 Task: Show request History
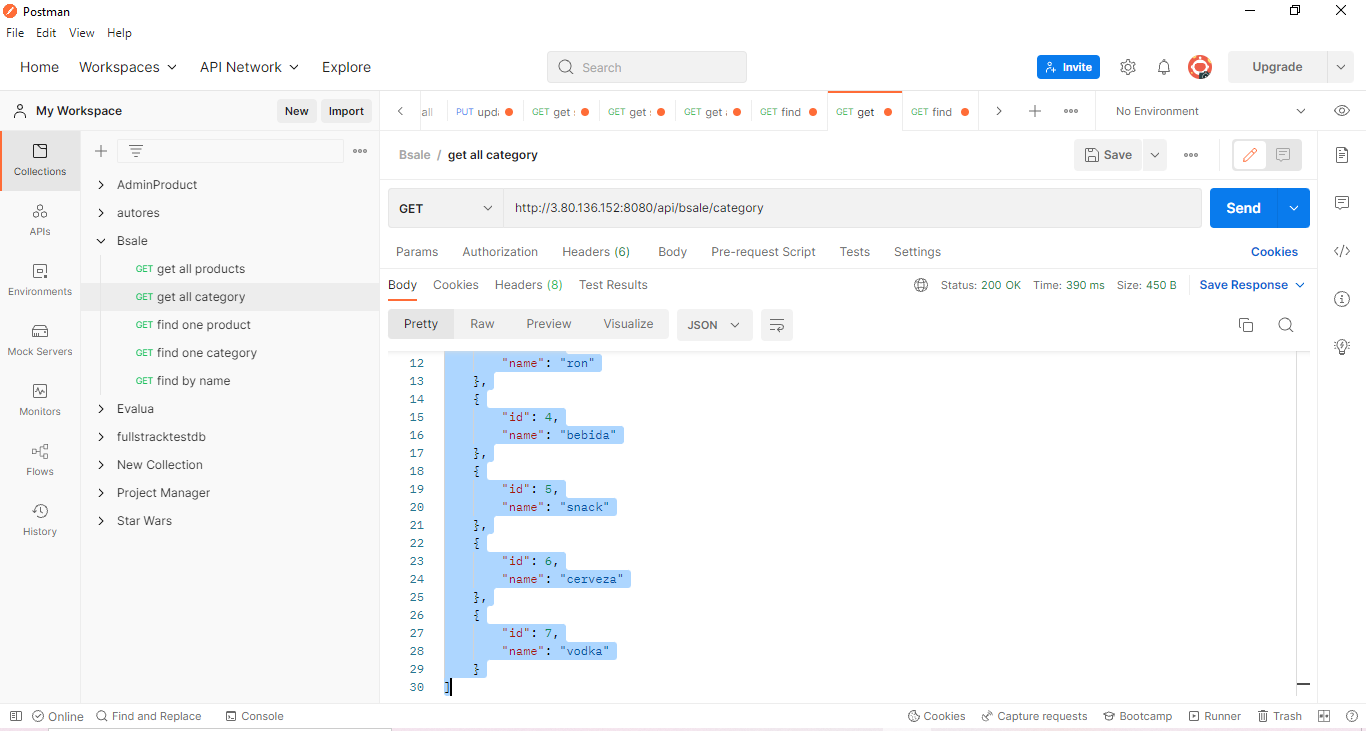(x=39, y=518)
